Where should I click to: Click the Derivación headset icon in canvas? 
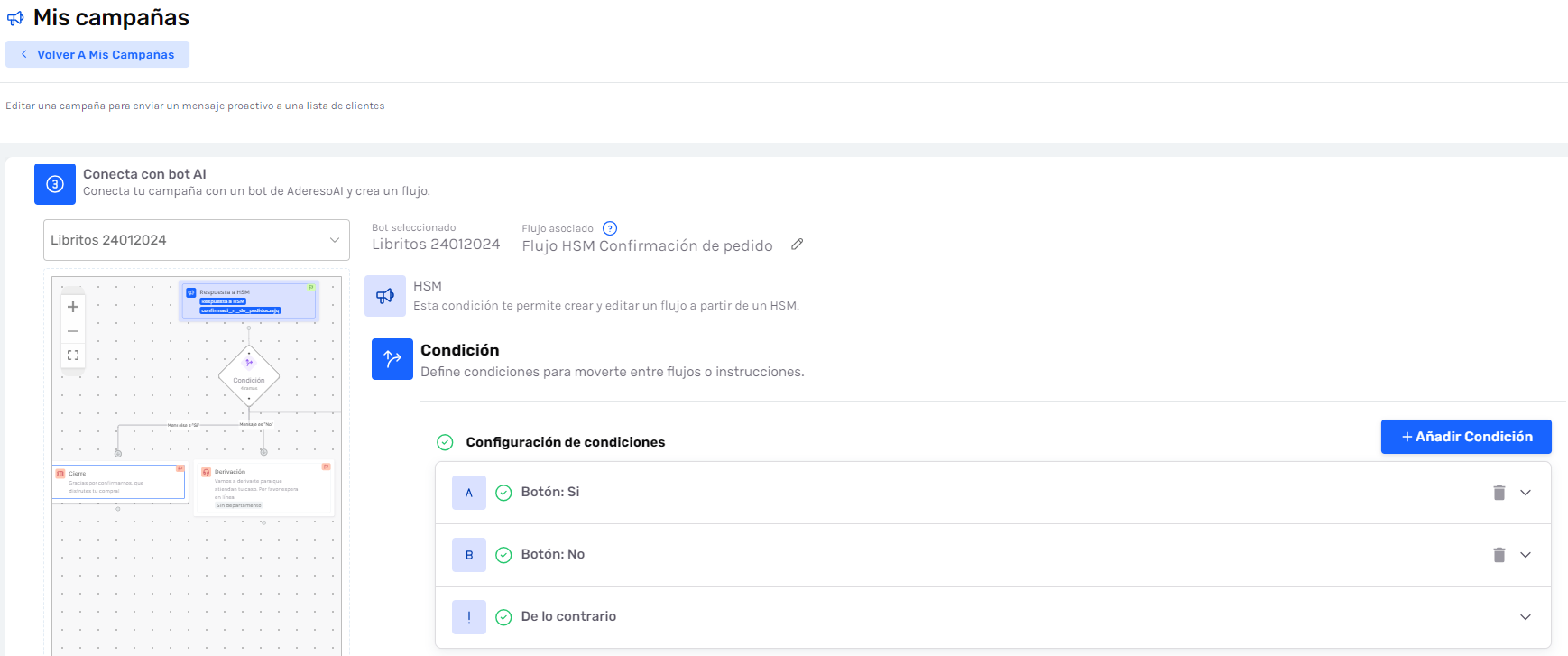[x=207, y=472]
